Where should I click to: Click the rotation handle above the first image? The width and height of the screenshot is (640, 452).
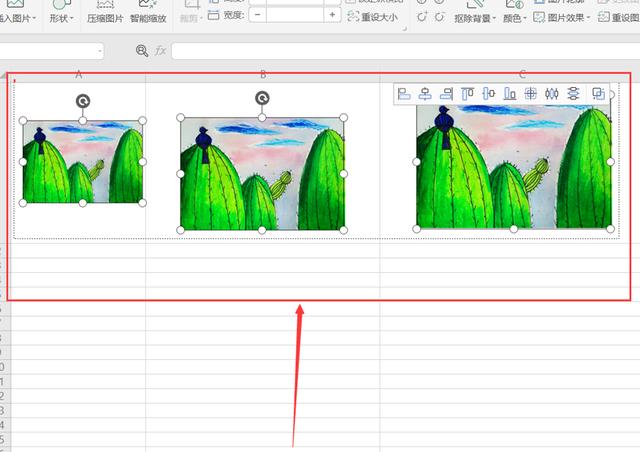tap(83, 101)
